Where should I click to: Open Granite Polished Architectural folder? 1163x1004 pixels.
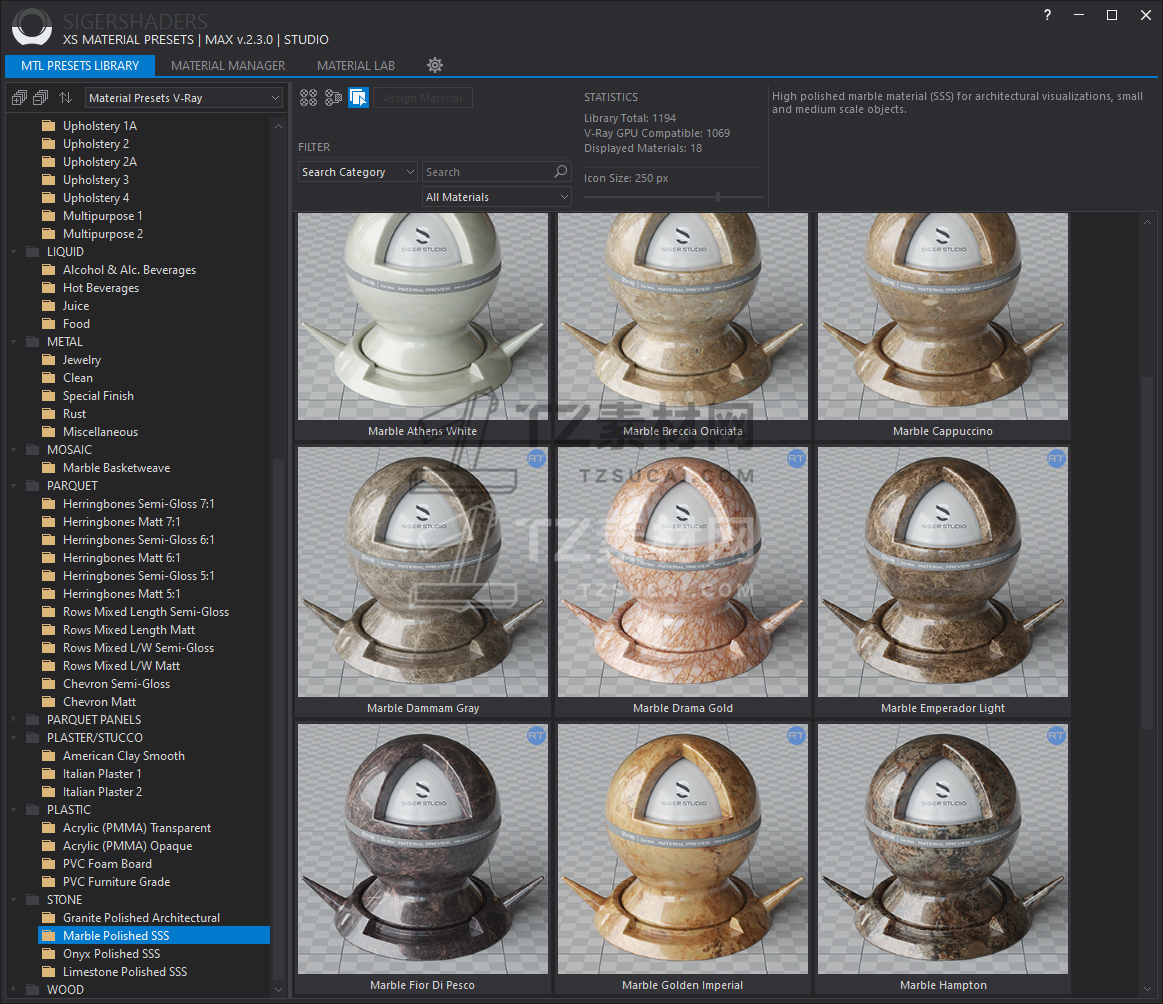tap(141, 918)
